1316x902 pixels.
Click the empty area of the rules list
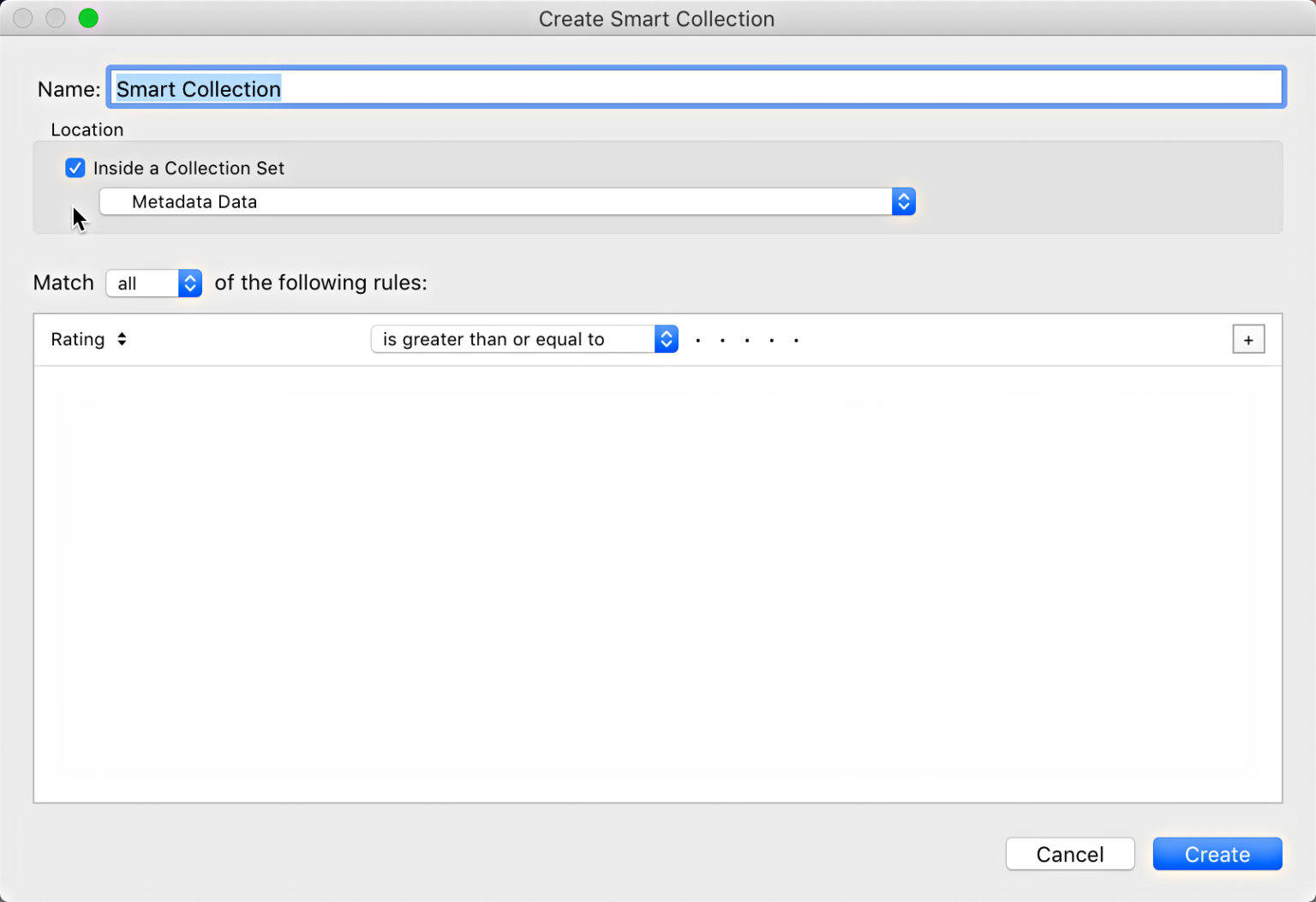657,582
